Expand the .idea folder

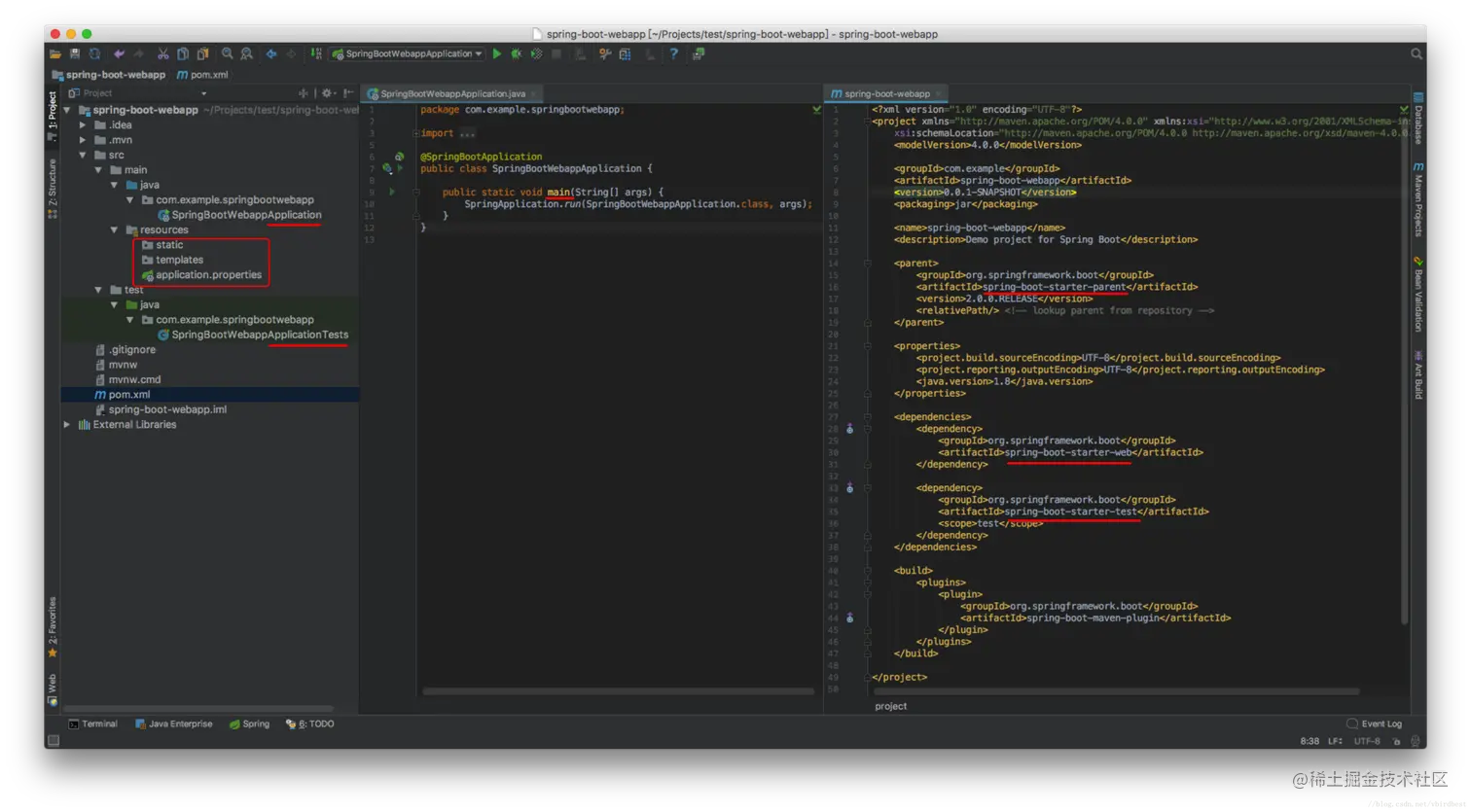point(83,125)
